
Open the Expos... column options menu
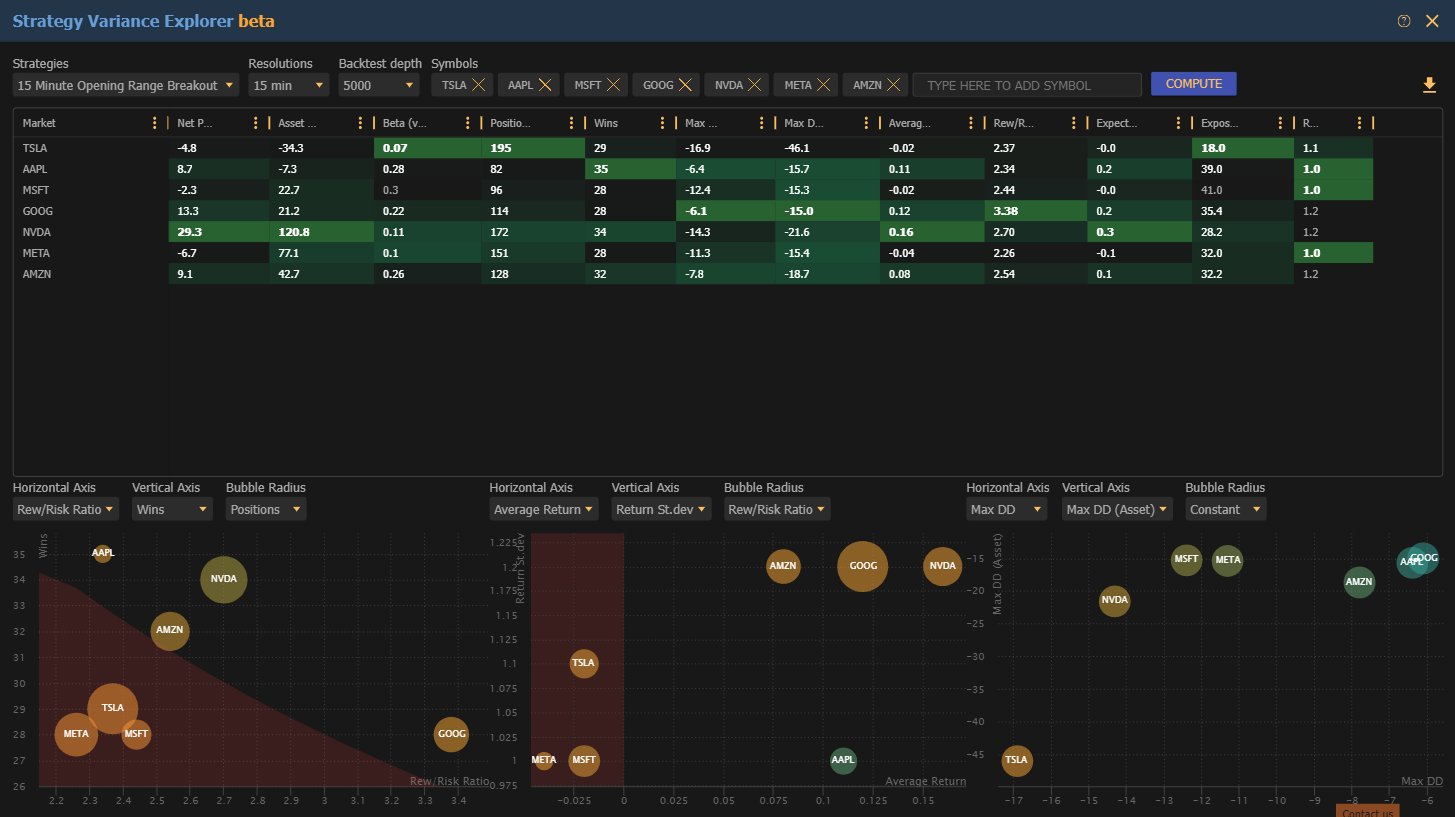(1279, 123)
